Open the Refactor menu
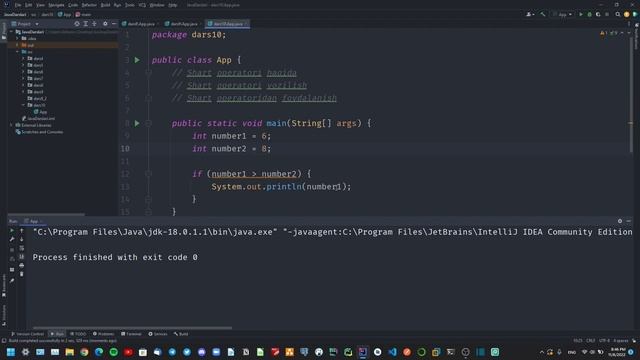 click(89, 5)
